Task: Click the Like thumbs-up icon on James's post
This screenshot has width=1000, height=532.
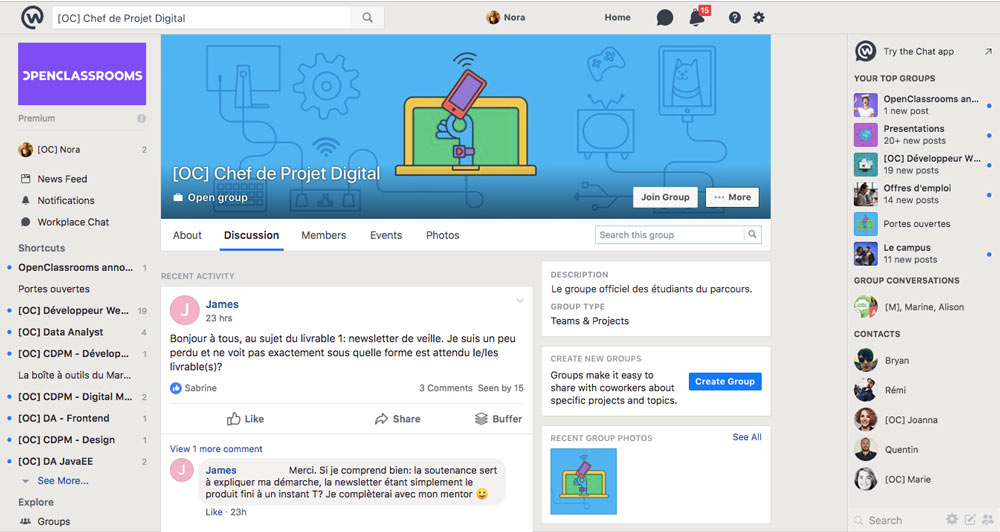Action: (233, 418)
